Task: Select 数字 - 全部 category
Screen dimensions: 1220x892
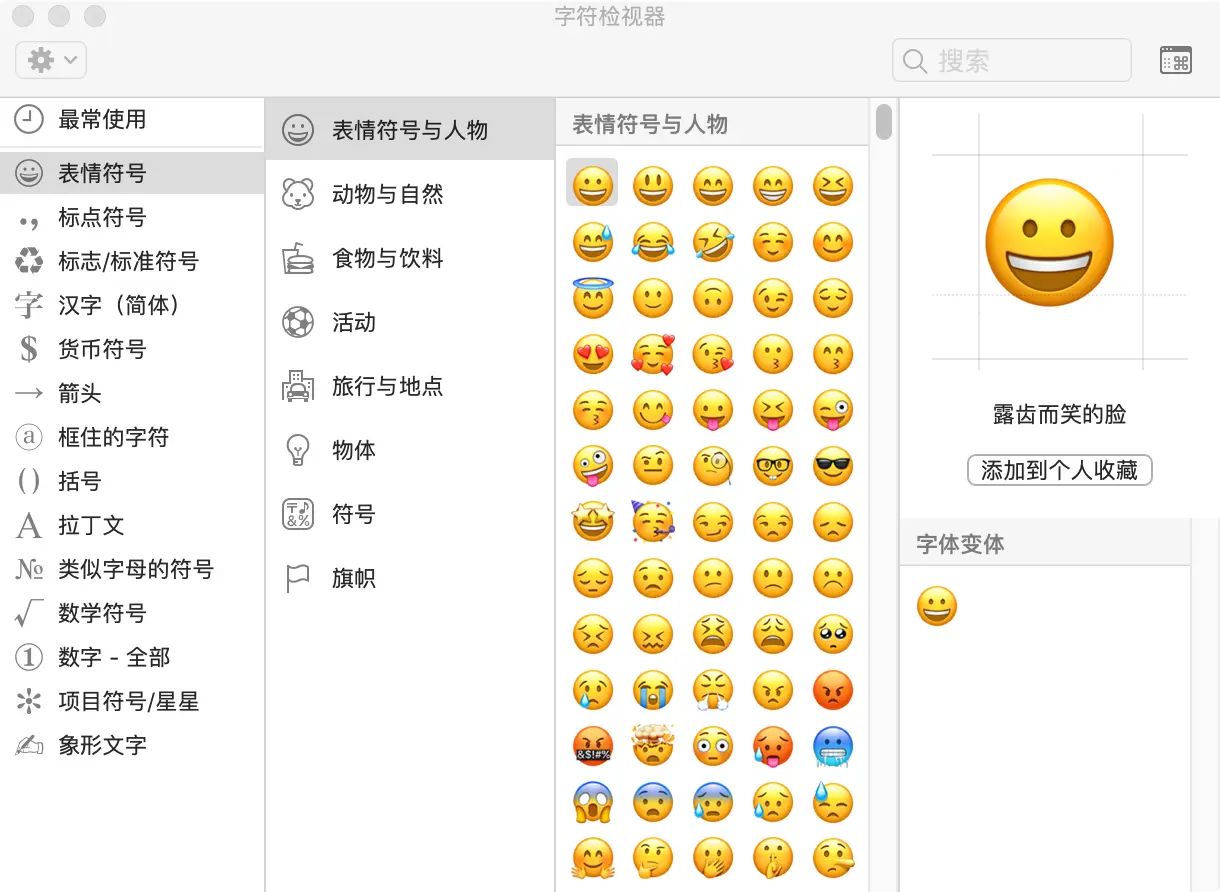Action: pos(132,657)
